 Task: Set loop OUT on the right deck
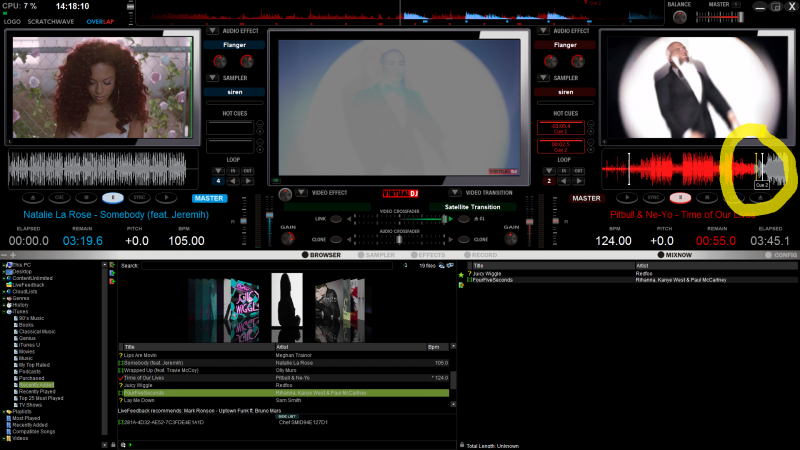[x=579, y=171]
